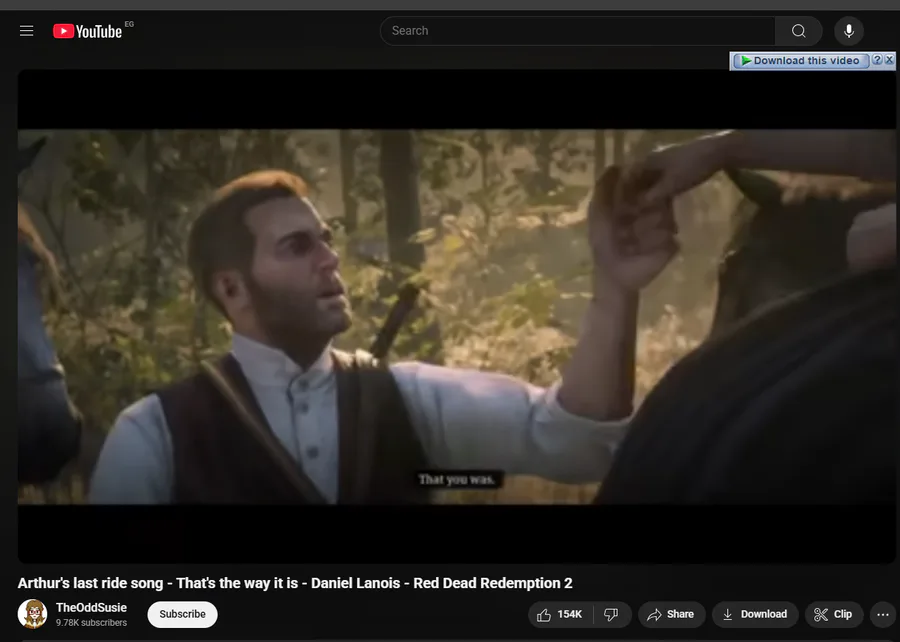Dislike the video using thumbs-down
The width and height of the screenshot is (900, 642).
click(x=612, y=614)
